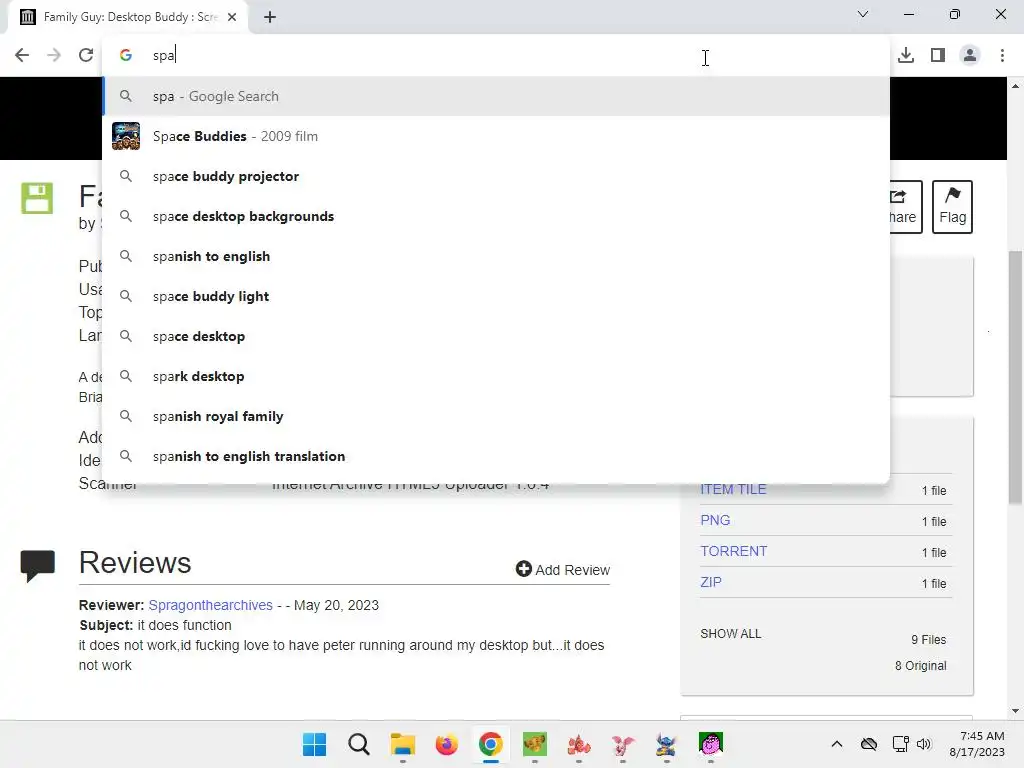Open the volume speaker tray icon

tap(923, 744)
